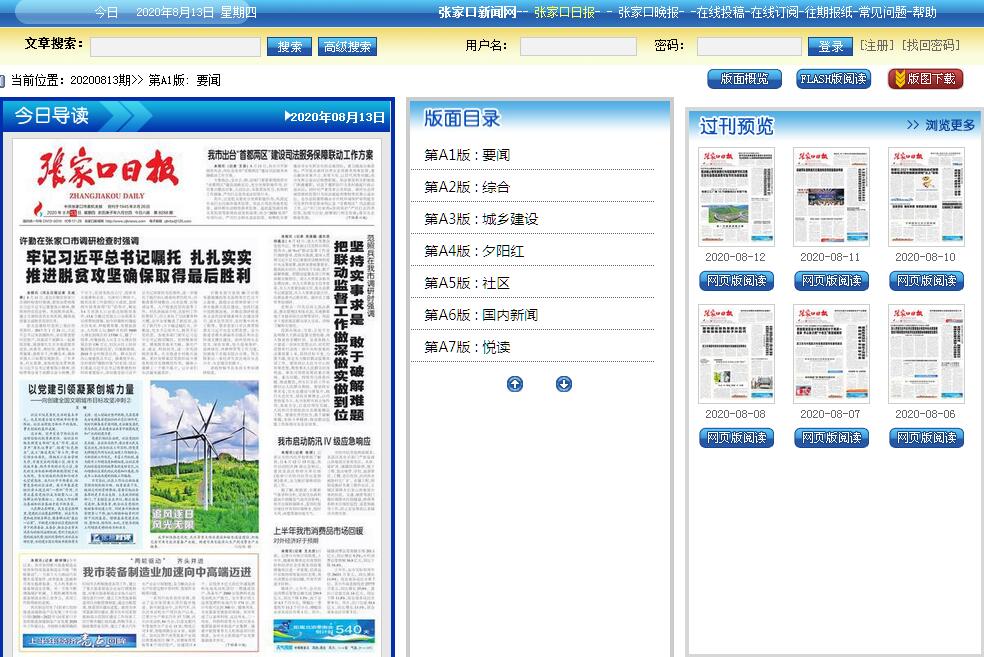Viewport: 984px width, 657px height.
Task: Click the 浏览更多 link with arrows
Action: pyautogui.click(x=940, y=125)
